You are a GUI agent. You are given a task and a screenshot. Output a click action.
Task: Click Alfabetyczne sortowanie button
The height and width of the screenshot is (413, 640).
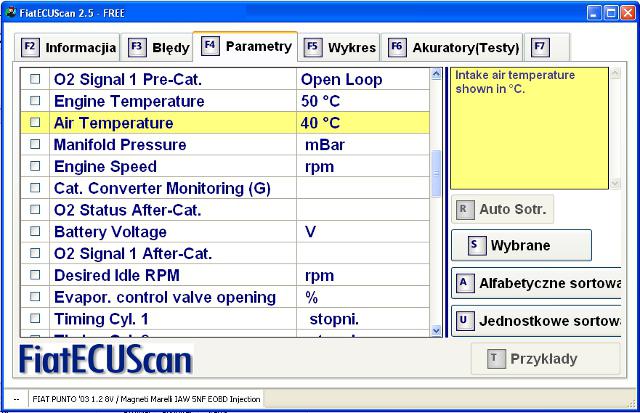(536, 283)
